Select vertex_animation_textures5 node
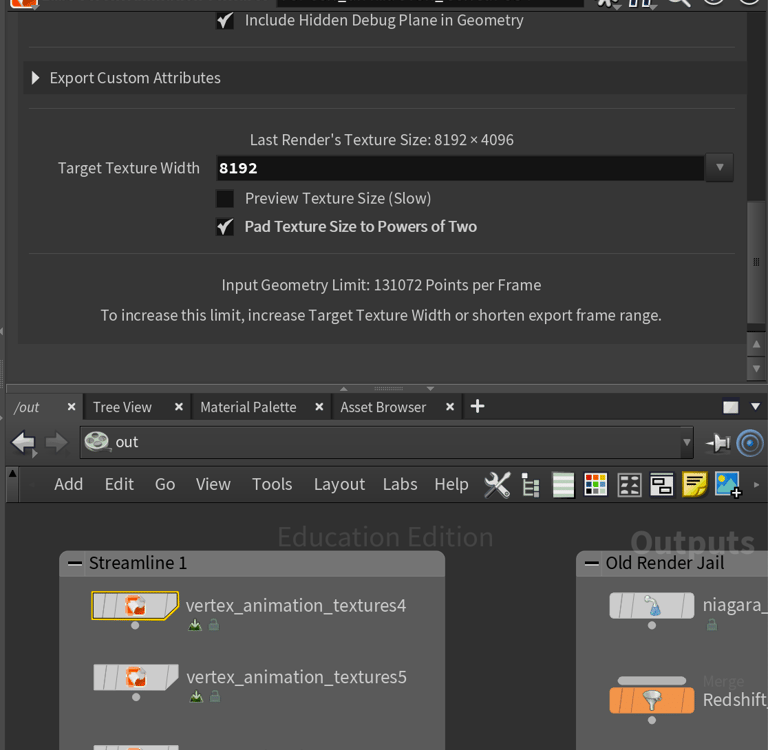The image size is (768, 750). point(136,677)
